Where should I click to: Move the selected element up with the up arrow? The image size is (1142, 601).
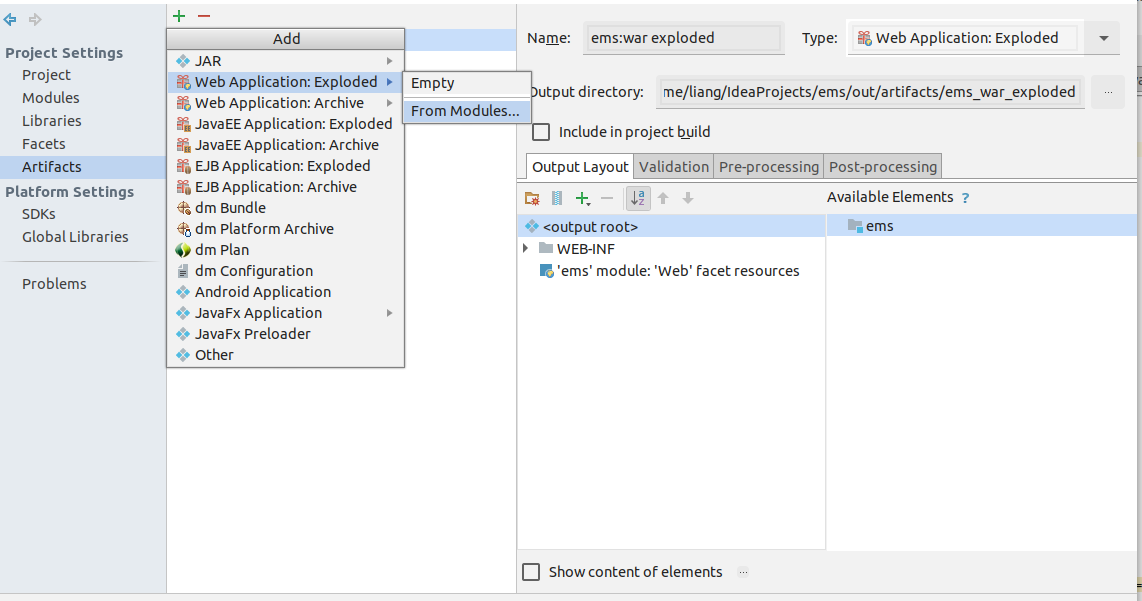pos(663,198)
